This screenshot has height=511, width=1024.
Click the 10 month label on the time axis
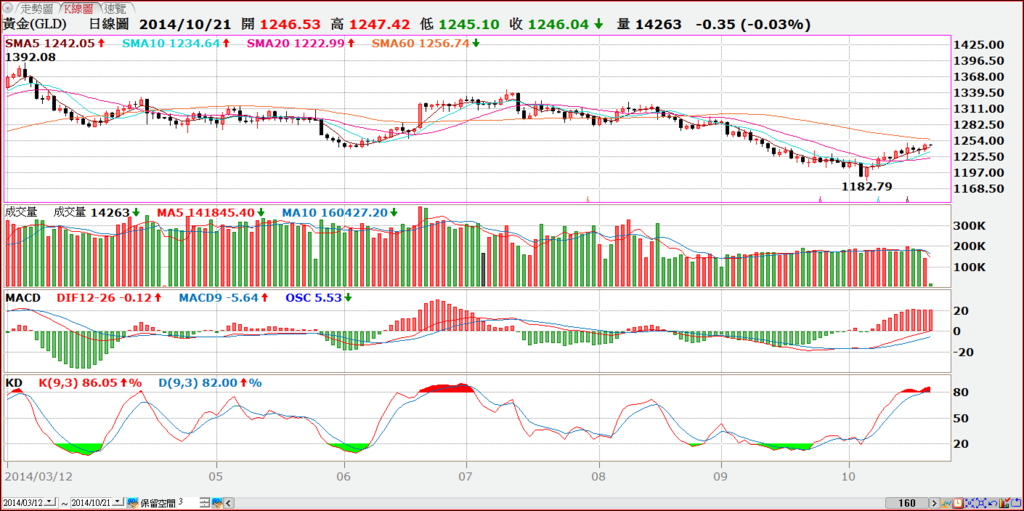pos(850,476)
